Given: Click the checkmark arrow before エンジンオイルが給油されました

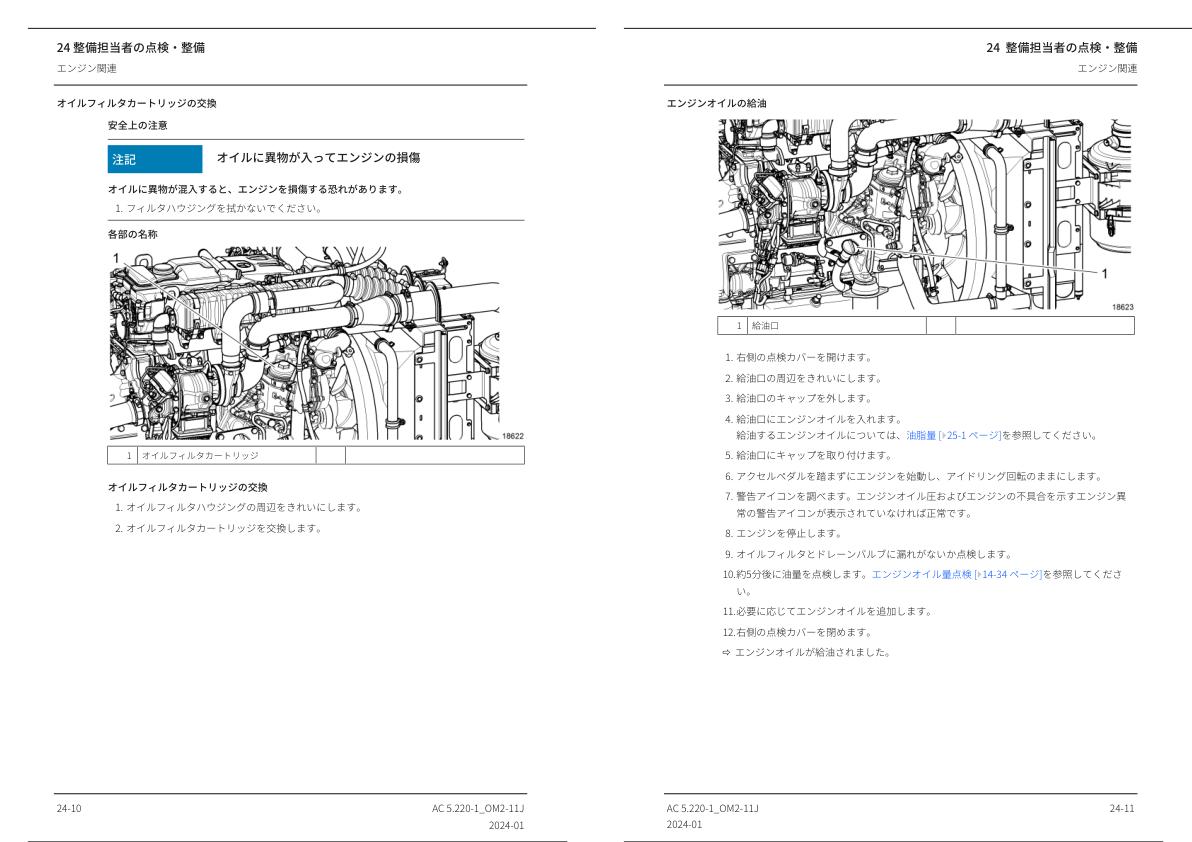Looking at the screenshot, I should point(724,652).
